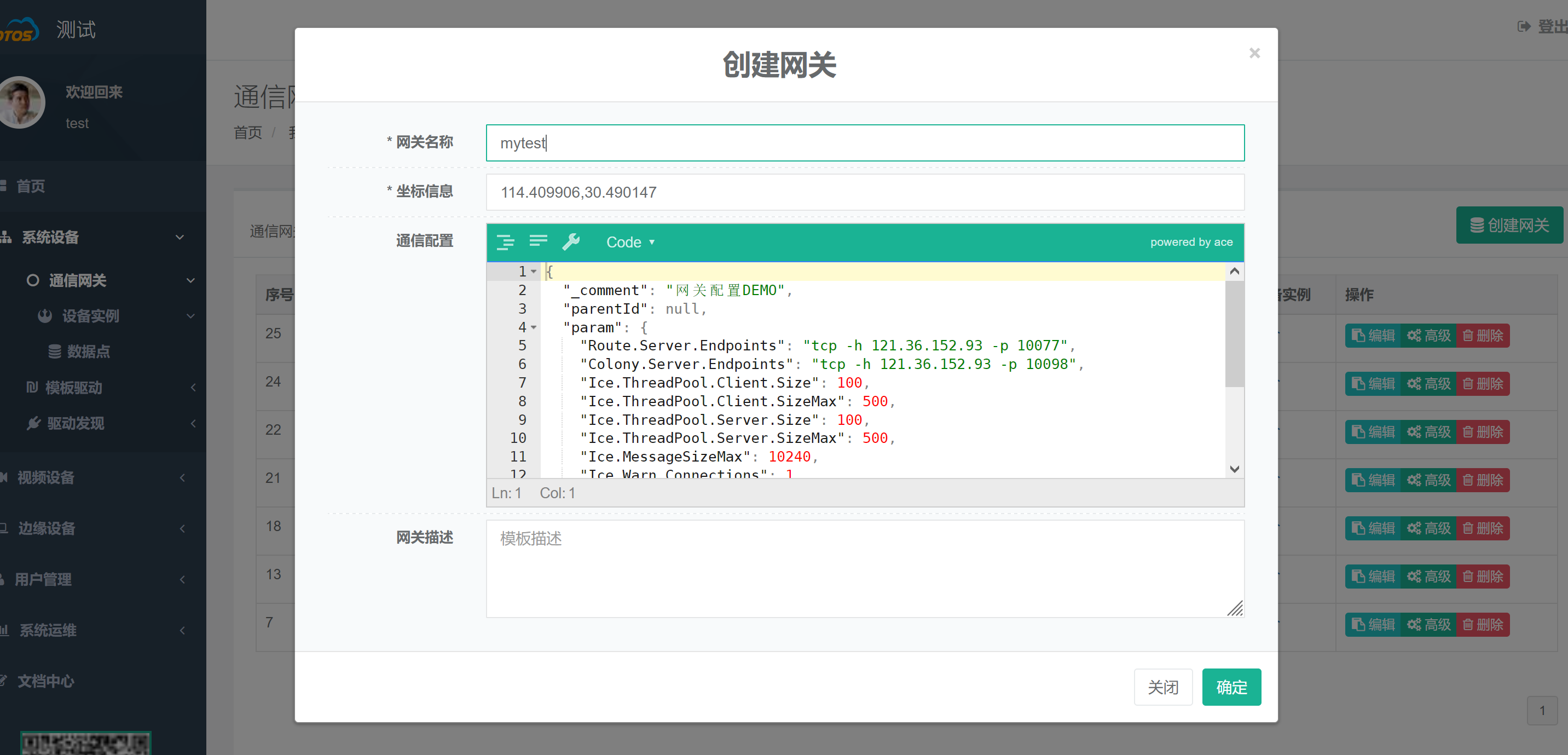Click the logout icon at top right
Image resolution: width=1568 pixels, height=755 pixels.
tap(1524, 27)
